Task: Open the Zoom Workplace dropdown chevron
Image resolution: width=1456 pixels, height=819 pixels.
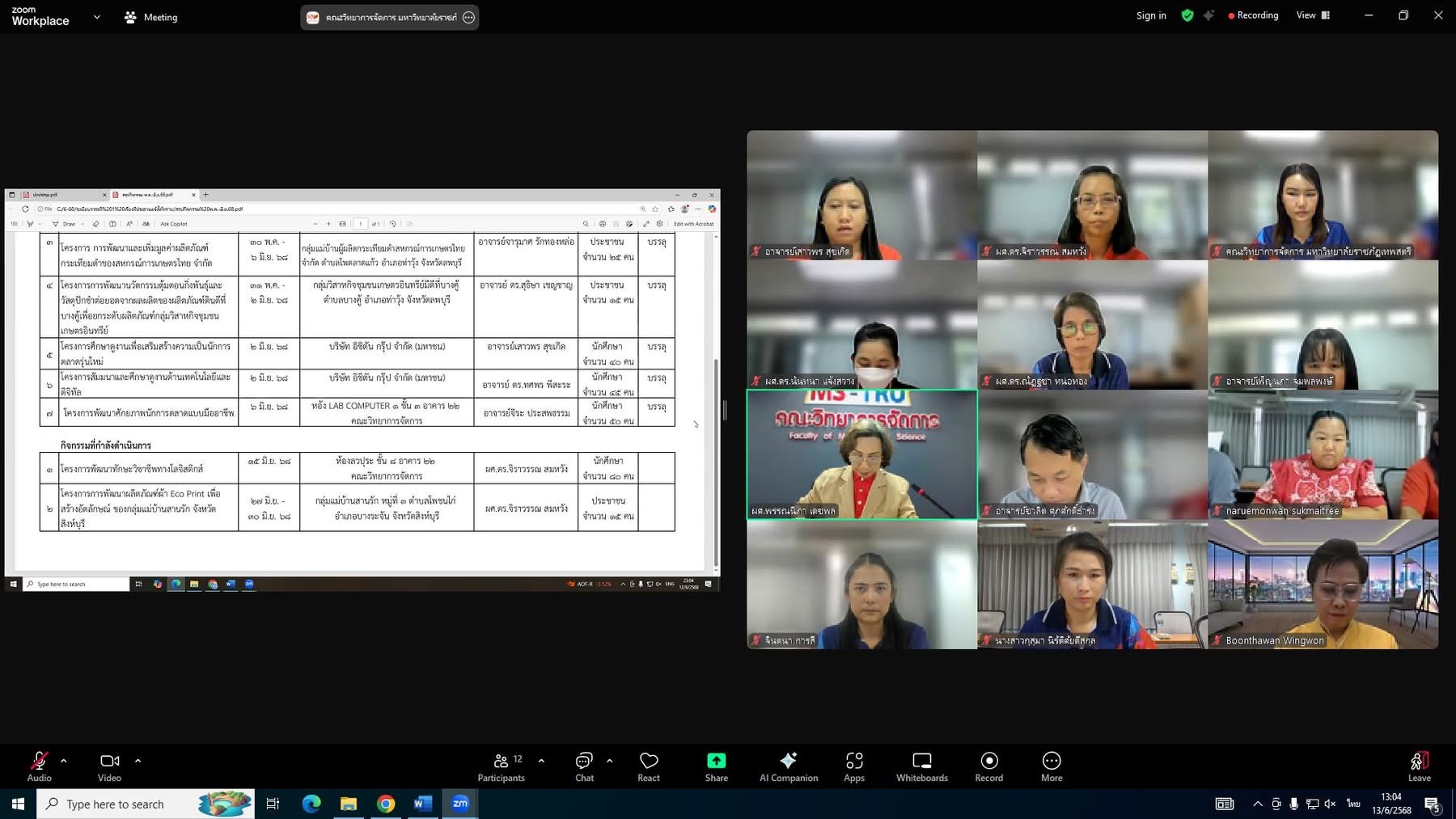Action: 97,17
